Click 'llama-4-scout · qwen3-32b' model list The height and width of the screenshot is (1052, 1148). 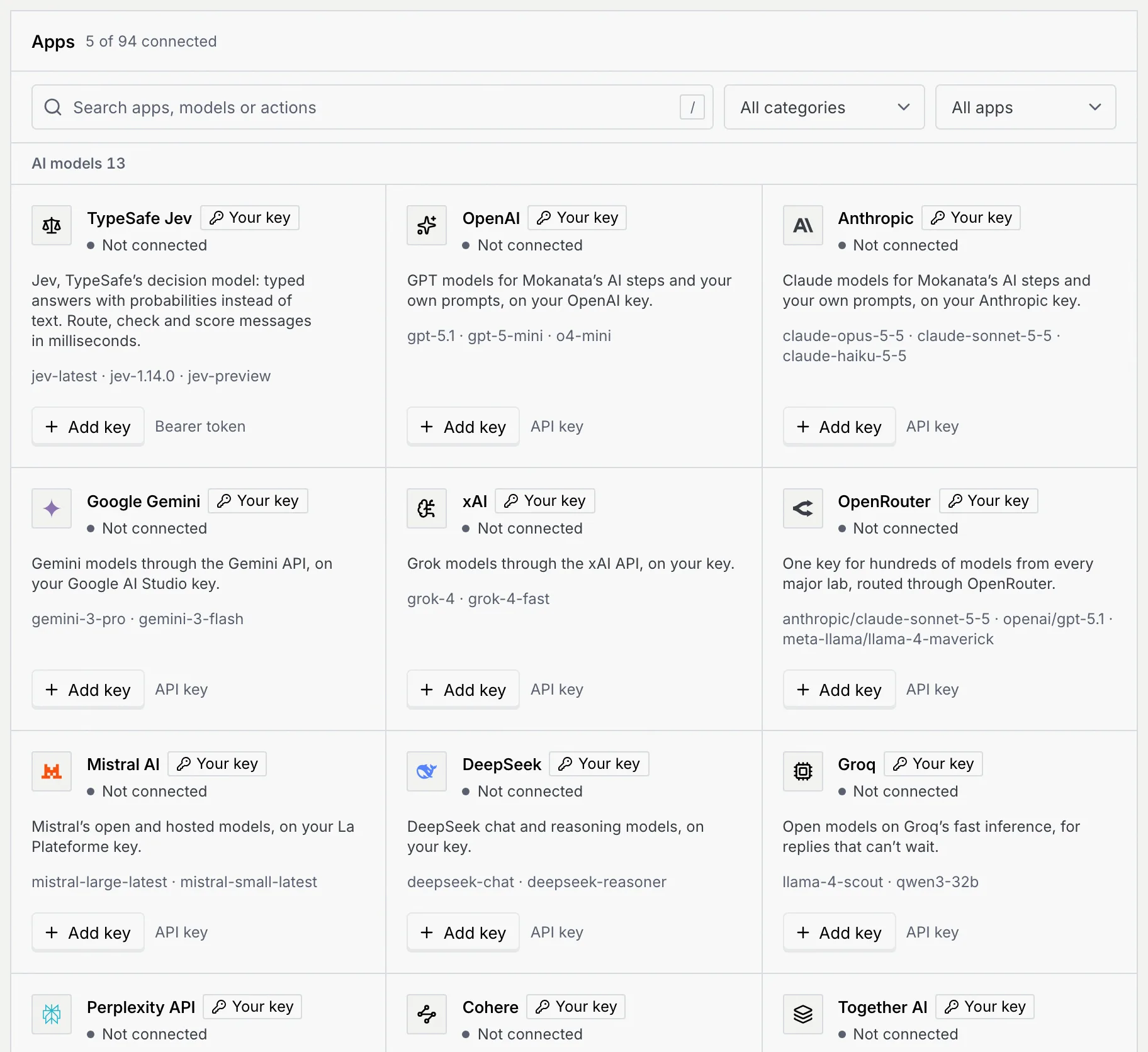click(881, 882)
